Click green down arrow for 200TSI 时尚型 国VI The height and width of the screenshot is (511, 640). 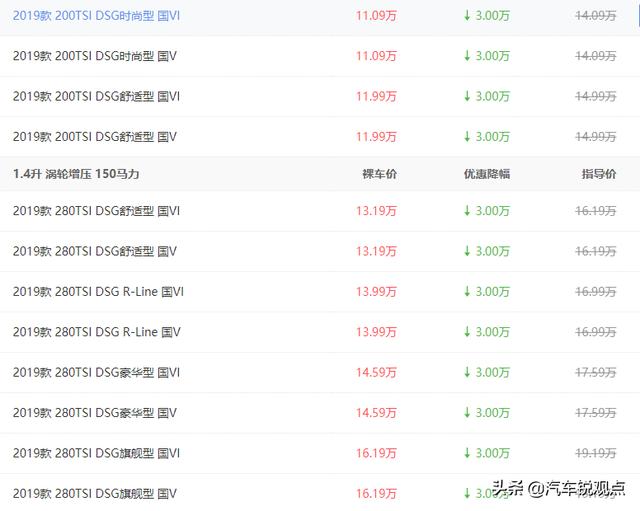466,16
